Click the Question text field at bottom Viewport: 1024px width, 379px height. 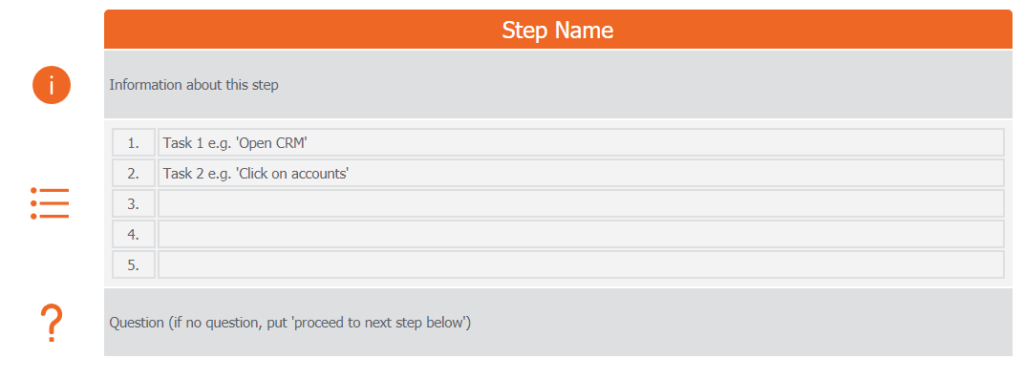click(x=558, y=323)
